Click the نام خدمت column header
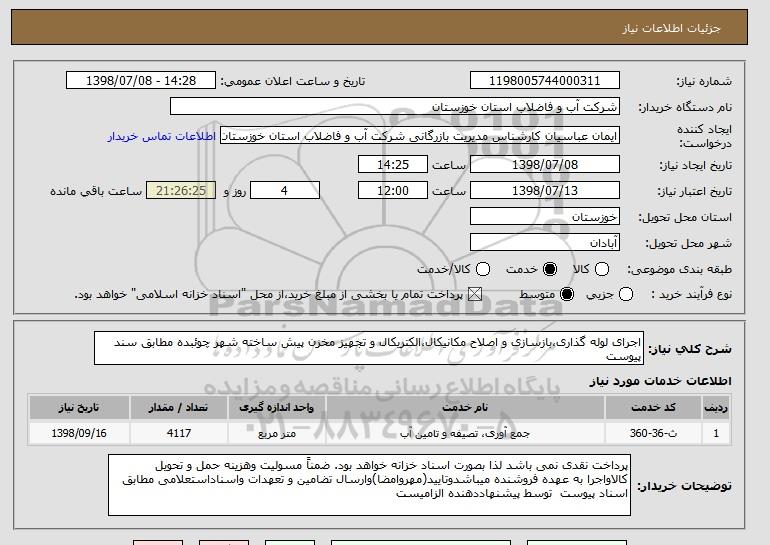Viewport: 770px width, 545px height. point(465,408)
